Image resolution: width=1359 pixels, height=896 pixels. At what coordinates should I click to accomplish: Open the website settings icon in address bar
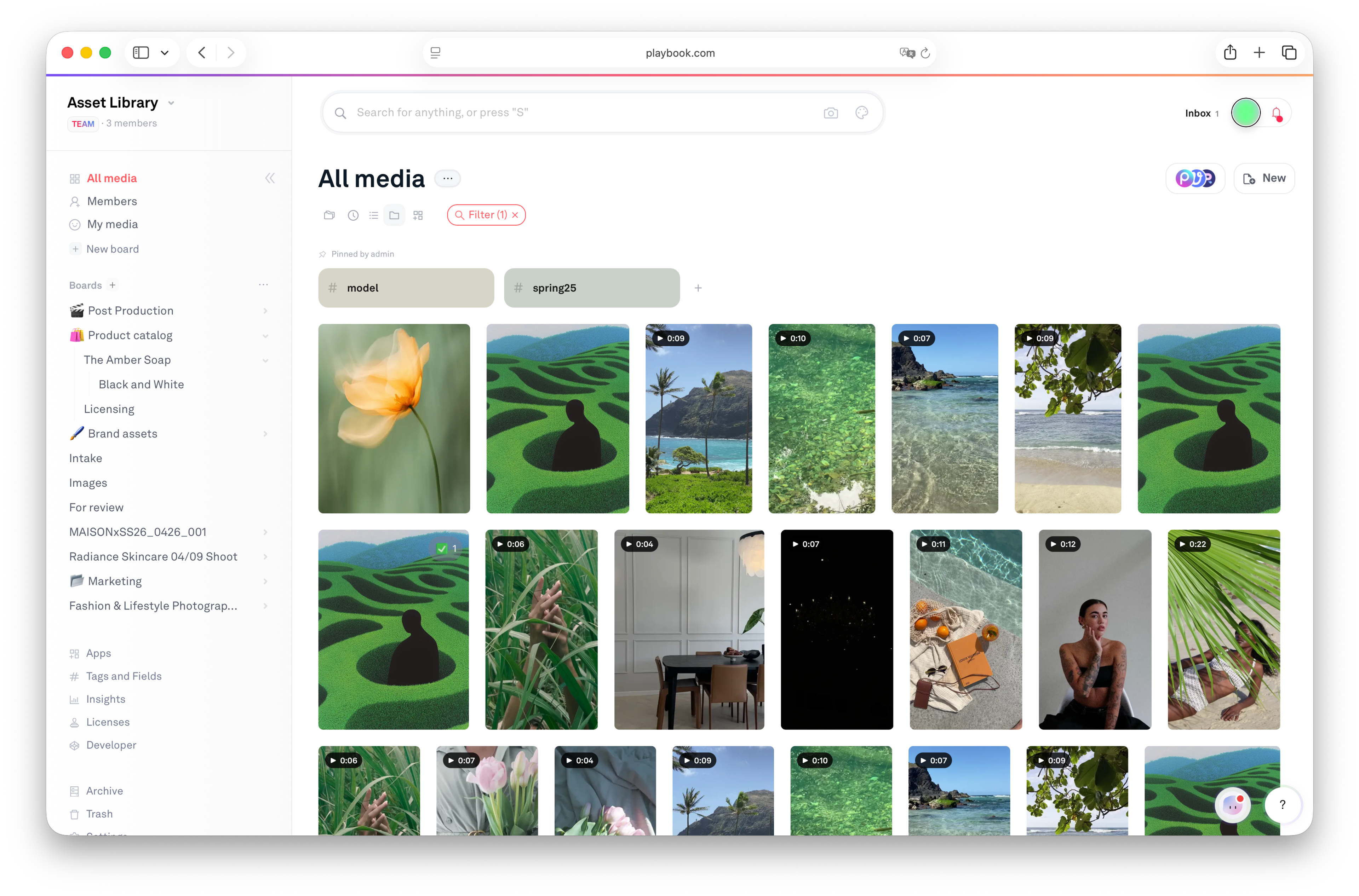tap(436, 53)
